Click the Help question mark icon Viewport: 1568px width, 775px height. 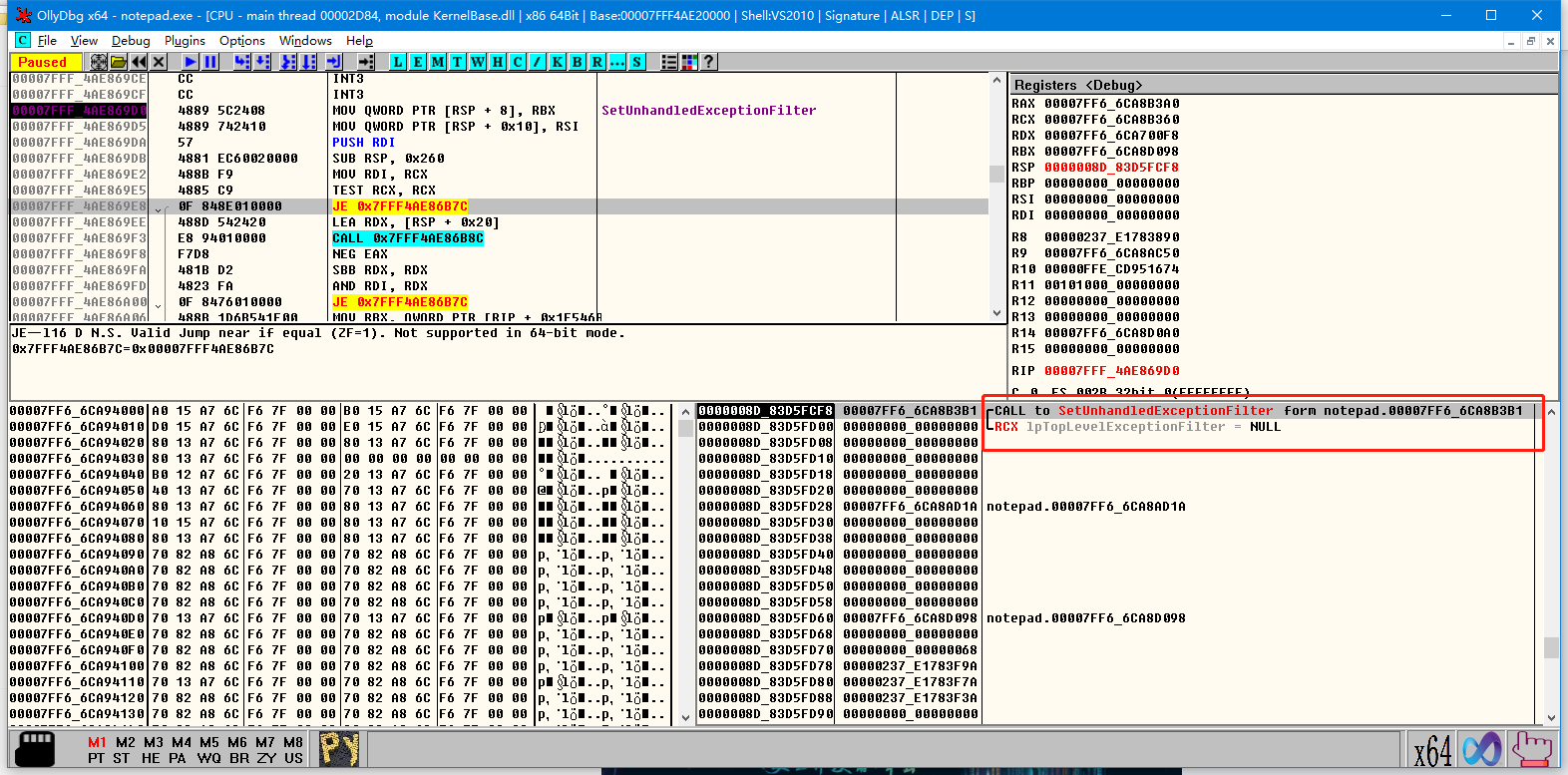pyautogui.click(x=709, y=62)
